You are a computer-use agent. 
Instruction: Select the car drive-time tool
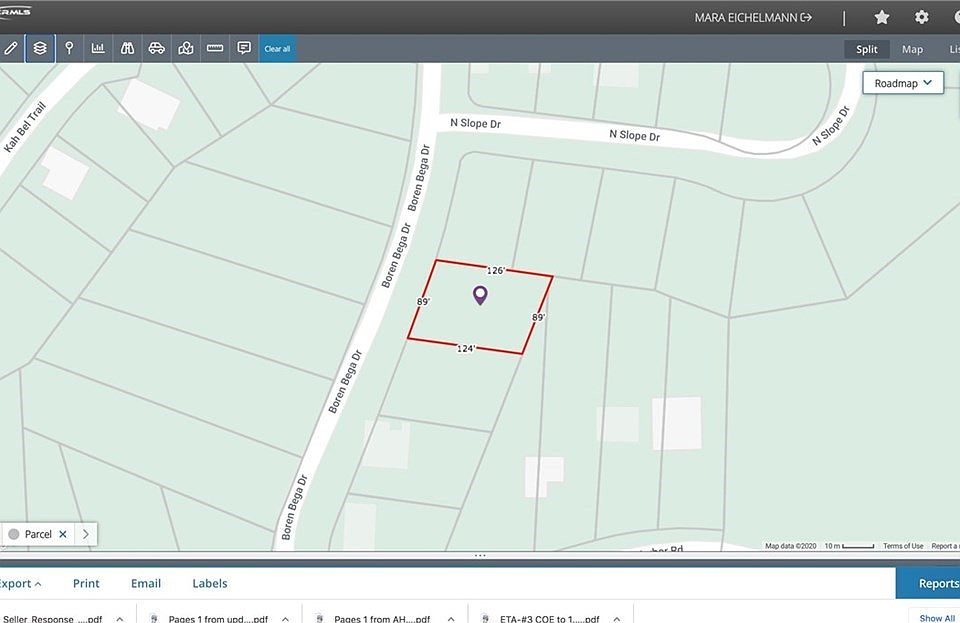(157, 48)
